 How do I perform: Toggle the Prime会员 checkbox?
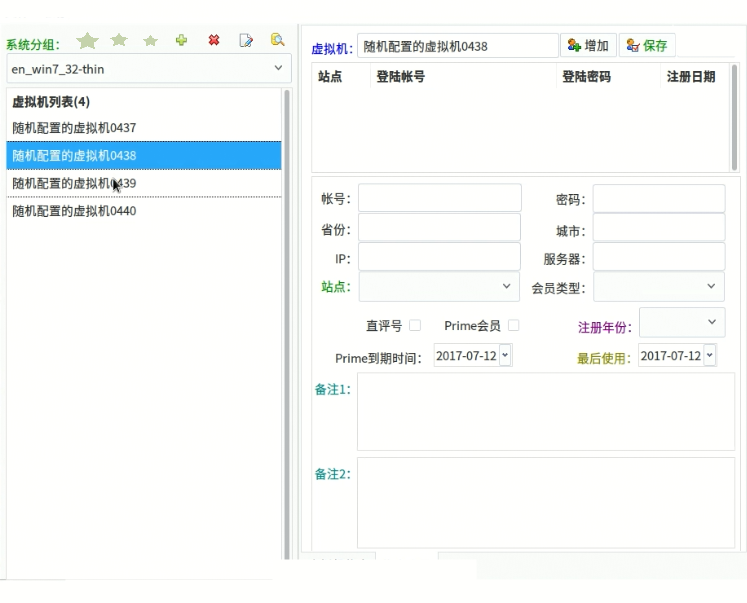pos(513,325)
